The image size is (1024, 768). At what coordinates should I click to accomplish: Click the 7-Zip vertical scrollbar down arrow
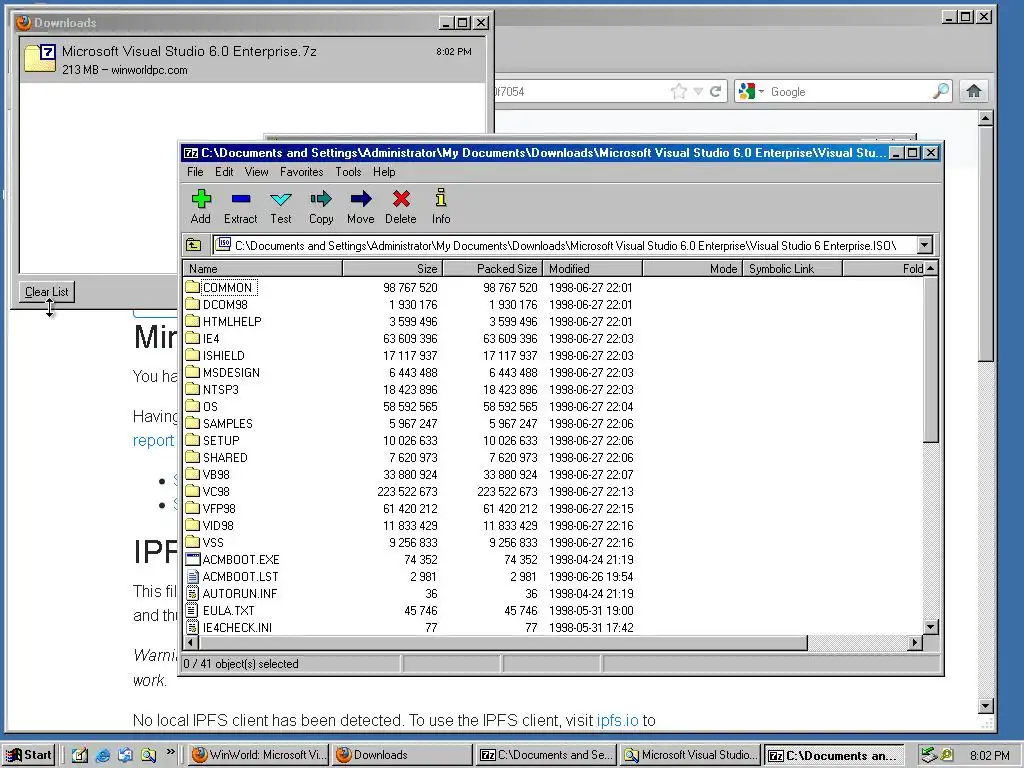pos(931,627)
